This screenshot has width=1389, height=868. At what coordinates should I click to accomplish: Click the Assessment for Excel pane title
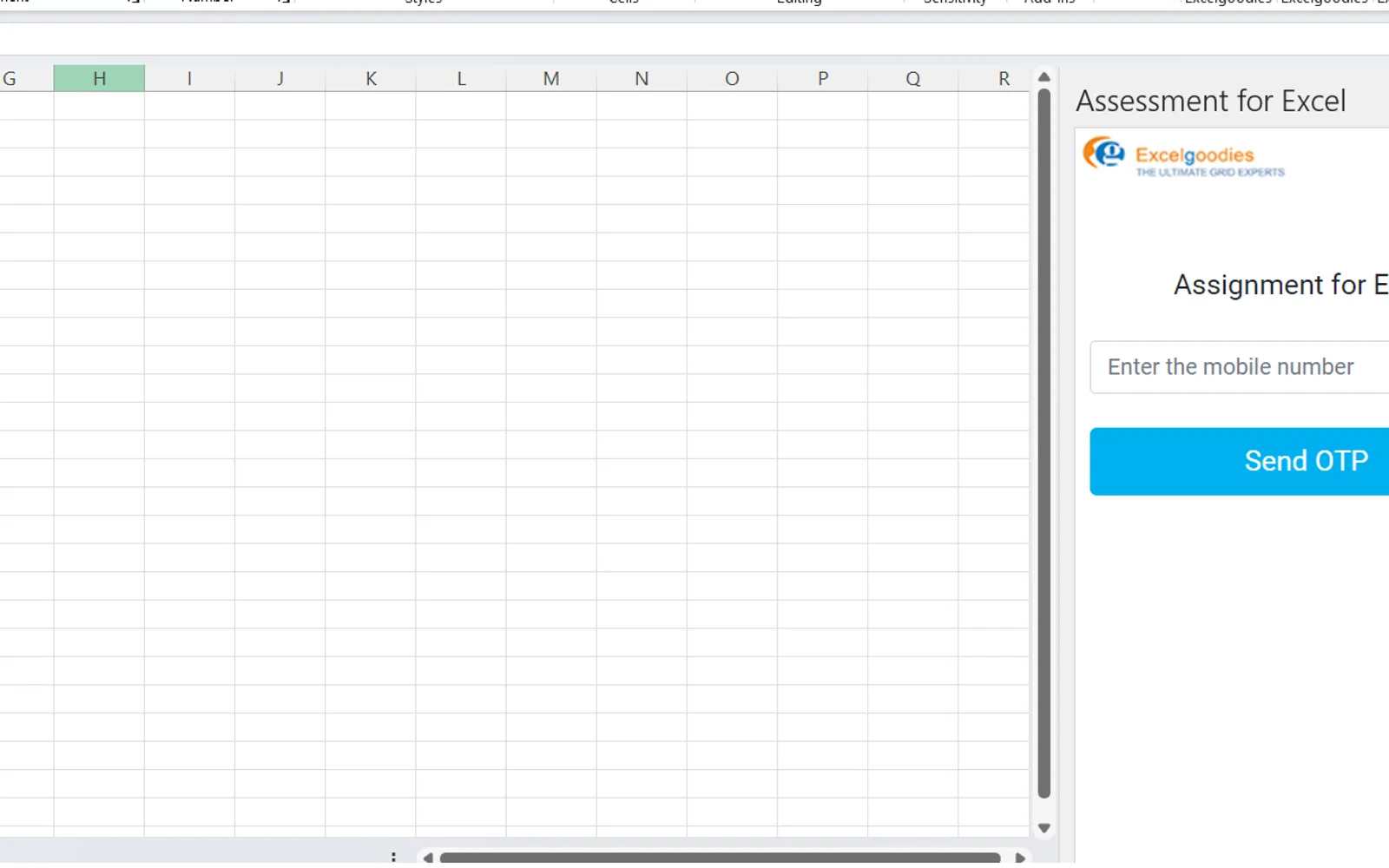pyautogui.click(x=1211, y=101)
